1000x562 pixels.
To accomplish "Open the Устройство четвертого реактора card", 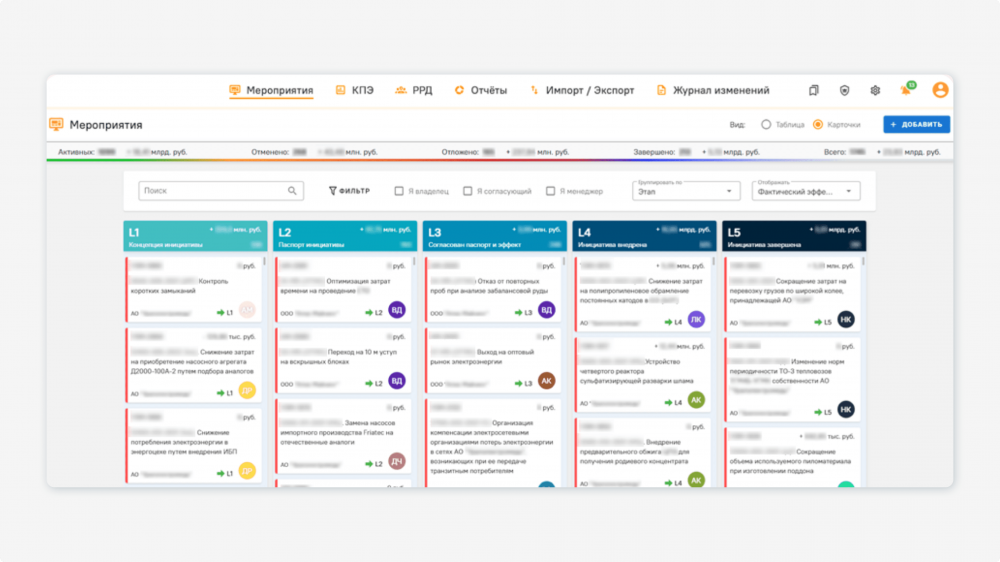I will pos(642,374).
